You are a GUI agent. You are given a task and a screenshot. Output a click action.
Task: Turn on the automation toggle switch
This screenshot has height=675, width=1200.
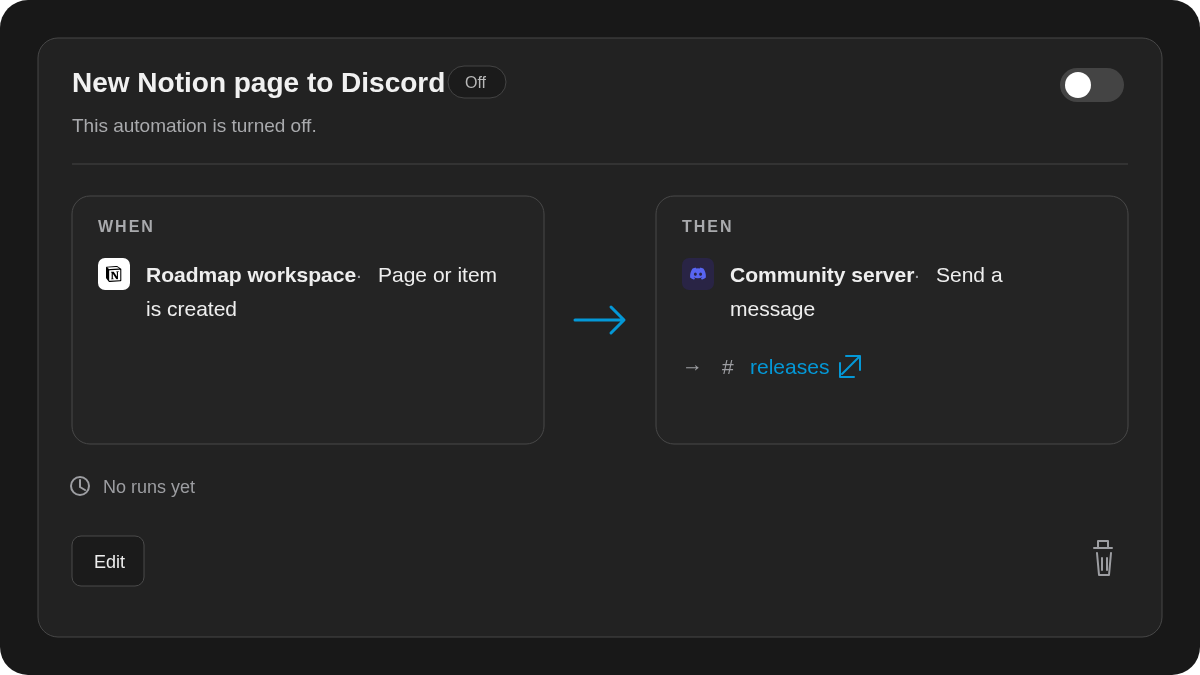pos(1092,85)
